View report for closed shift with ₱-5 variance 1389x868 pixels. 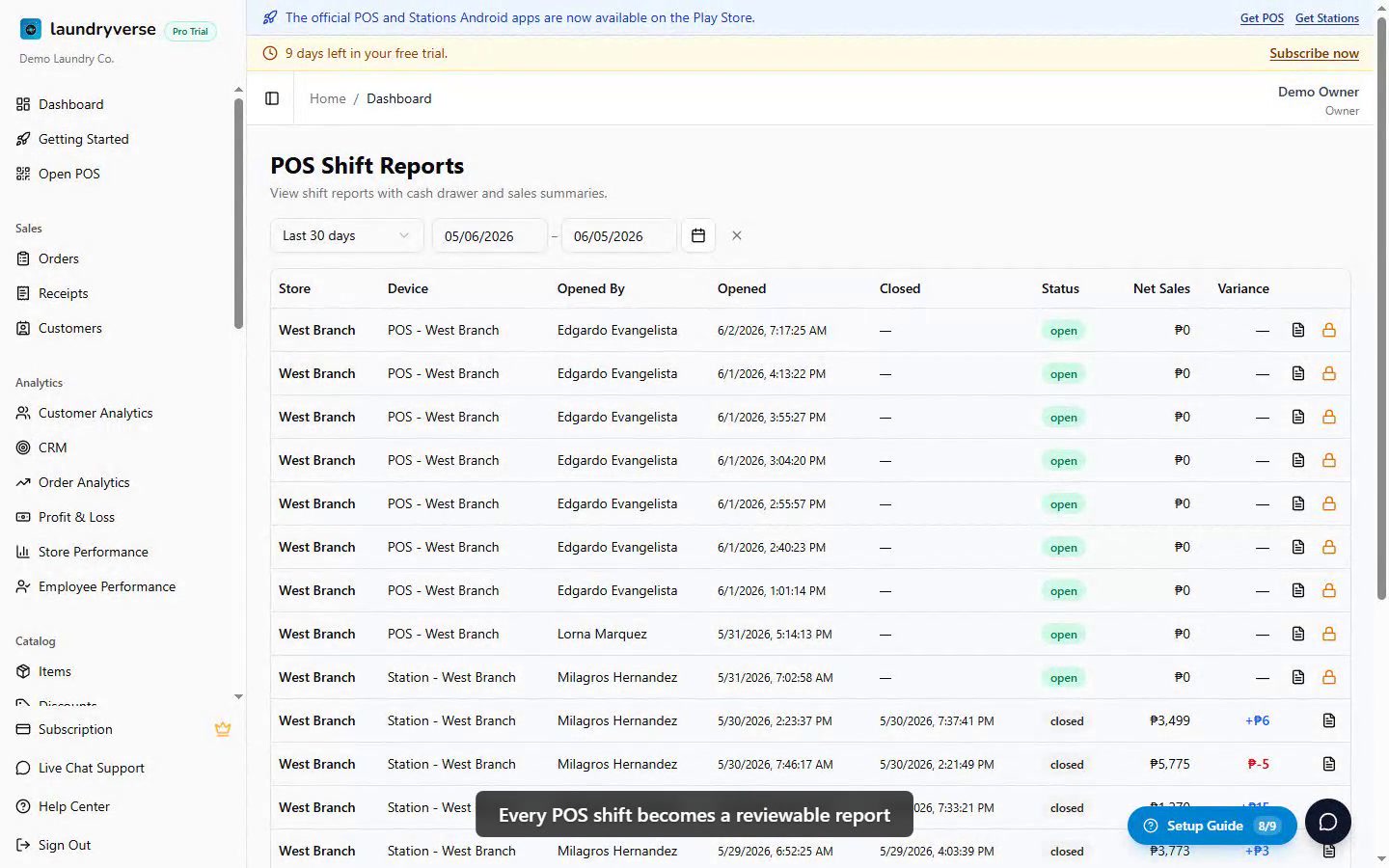pyautogui.click(x=1329, y=764)
